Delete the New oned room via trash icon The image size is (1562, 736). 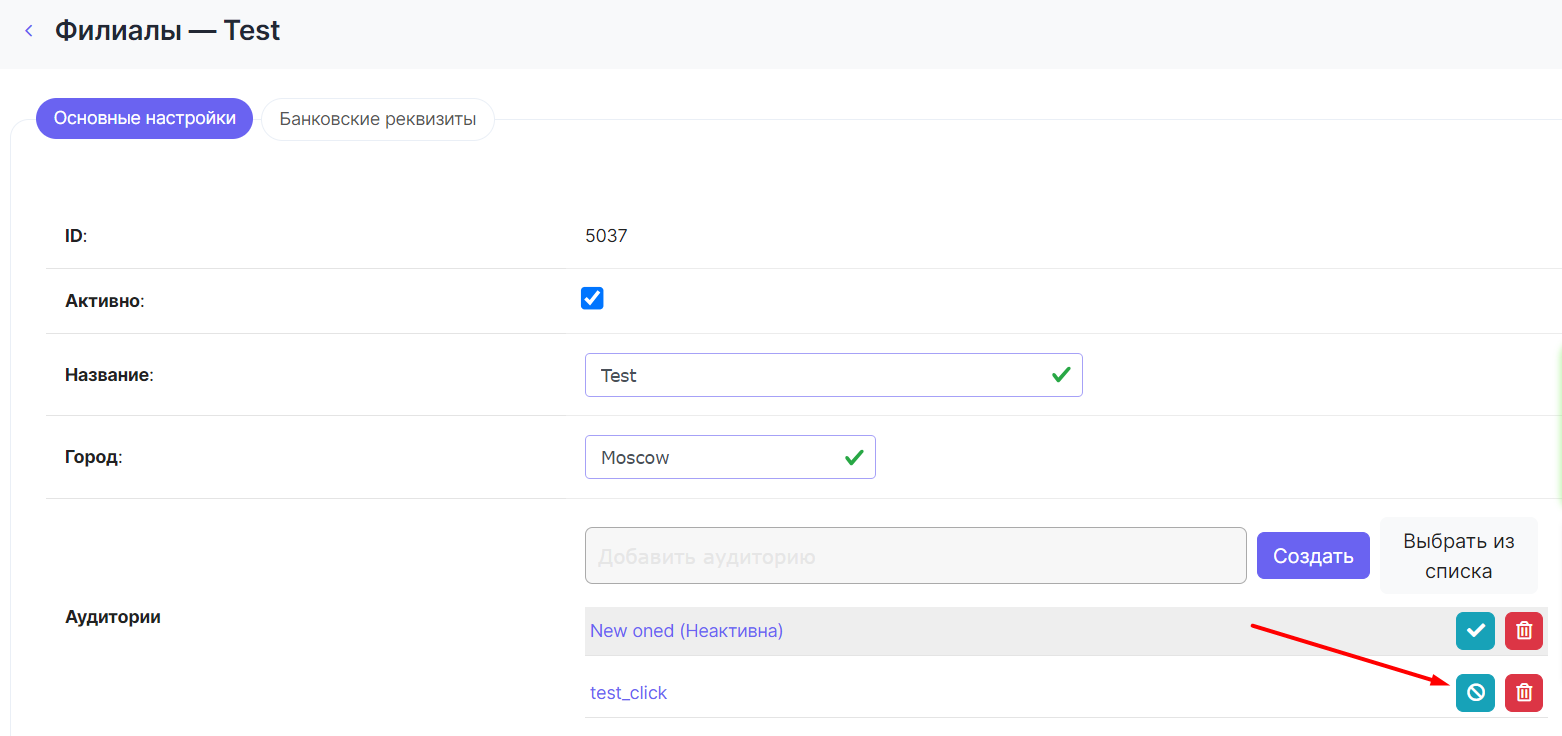pyautogui.click(x=1523, y=631)
